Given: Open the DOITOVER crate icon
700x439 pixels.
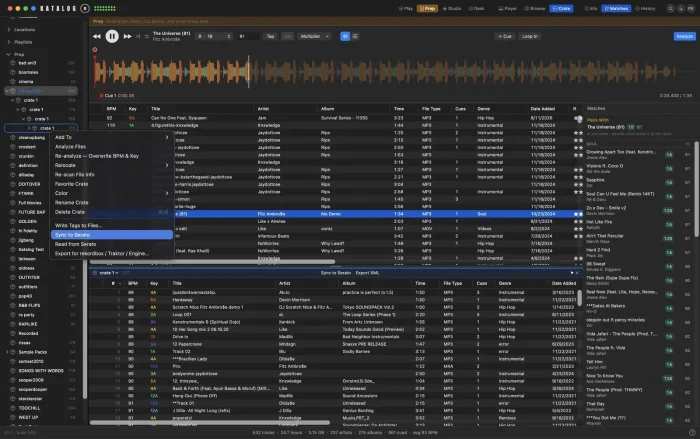Looking at the screenshot, I should pyautogui.click(x=13, y=184).
